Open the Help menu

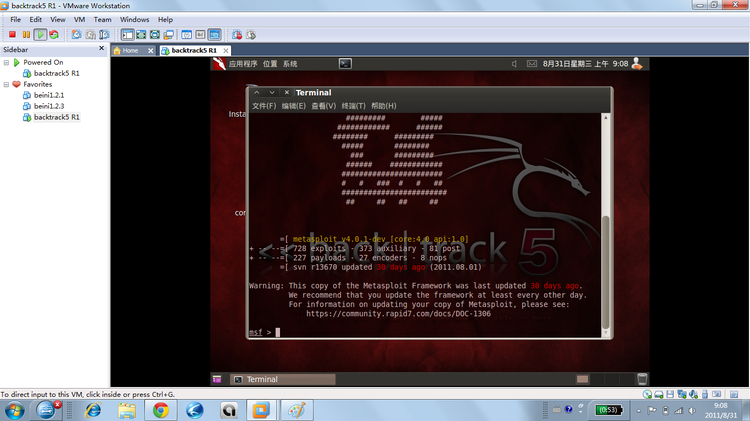165,20
